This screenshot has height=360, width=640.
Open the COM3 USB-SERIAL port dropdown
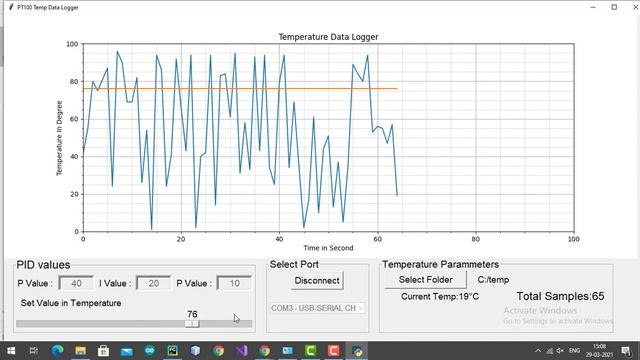[317, 308]
